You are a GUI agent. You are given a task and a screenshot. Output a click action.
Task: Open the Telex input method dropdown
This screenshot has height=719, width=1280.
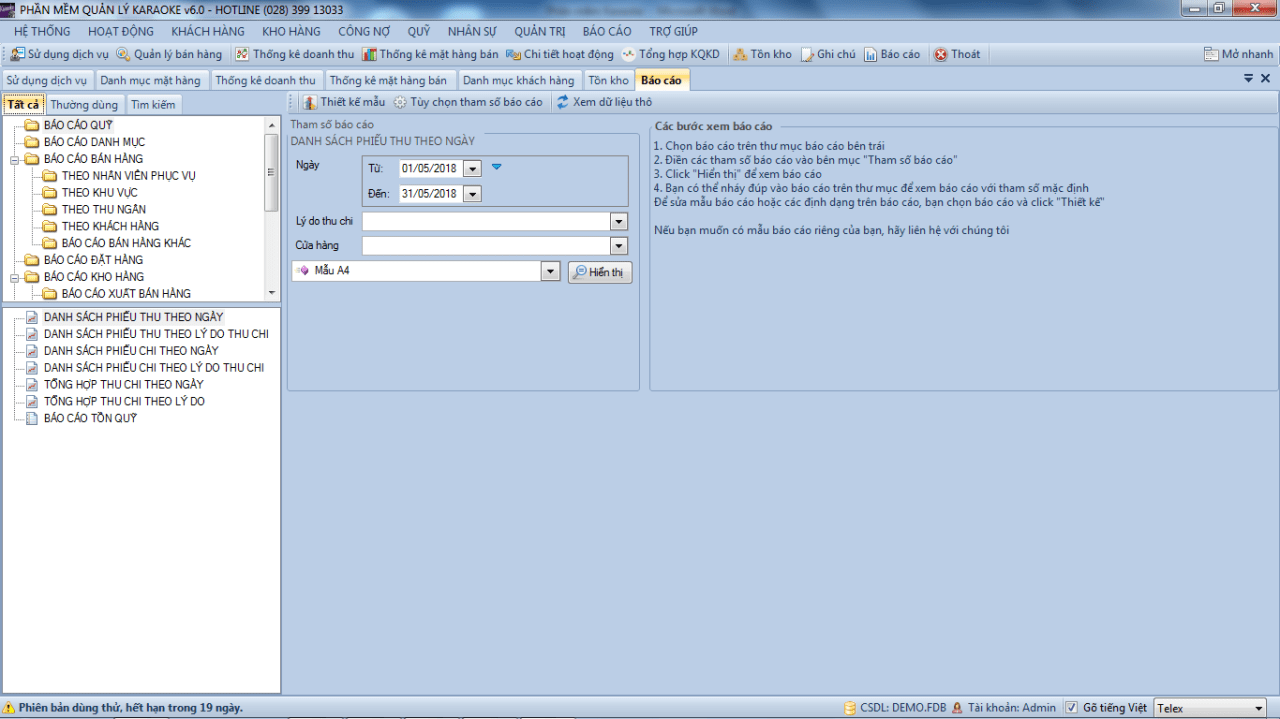1259,708
